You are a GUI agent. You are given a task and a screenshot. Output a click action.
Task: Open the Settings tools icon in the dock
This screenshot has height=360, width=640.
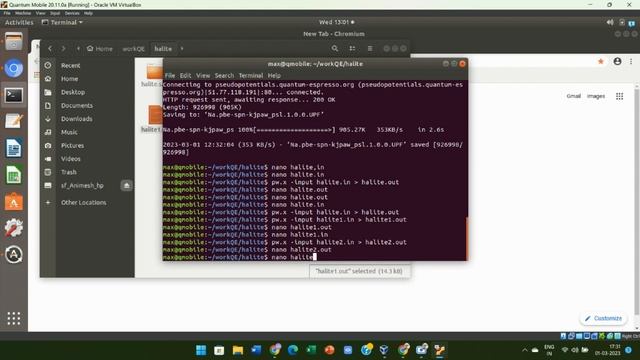point(13,228)
